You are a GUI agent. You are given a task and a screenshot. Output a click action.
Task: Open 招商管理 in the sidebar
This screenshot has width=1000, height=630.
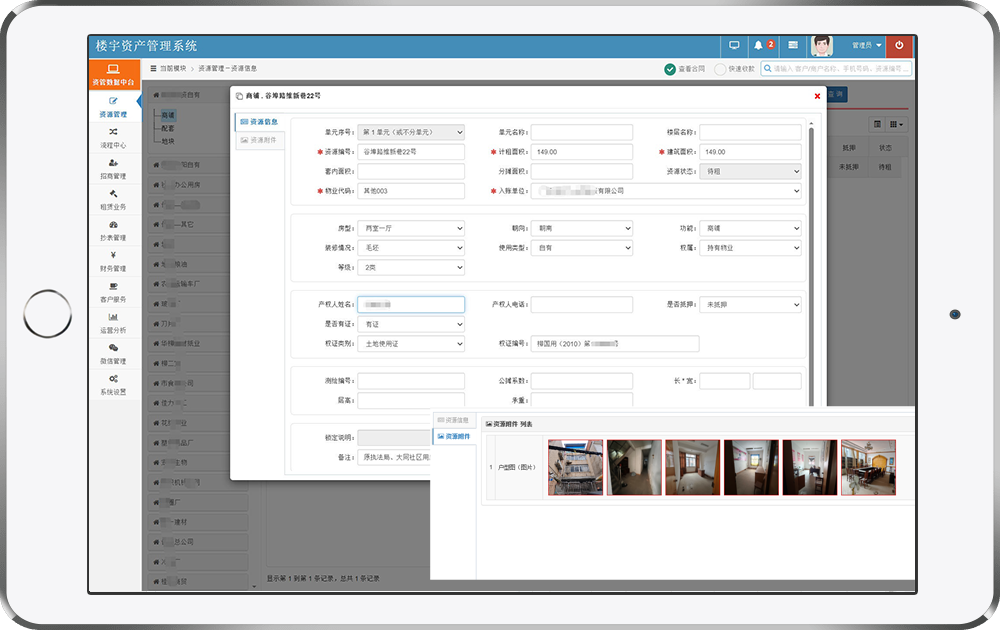114,169
